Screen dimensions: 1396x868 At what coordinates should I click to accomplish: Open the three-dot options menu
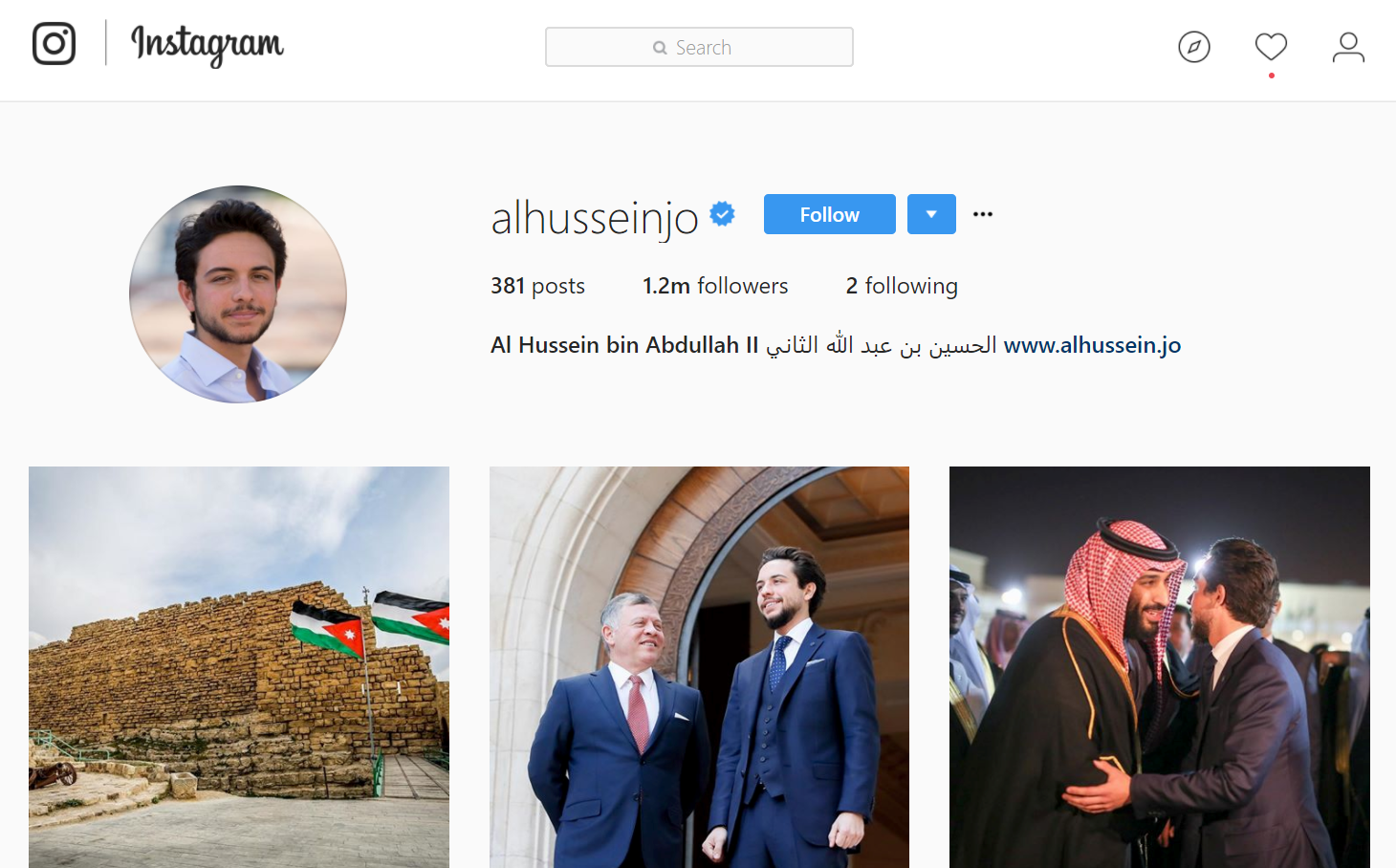[983, 214]
